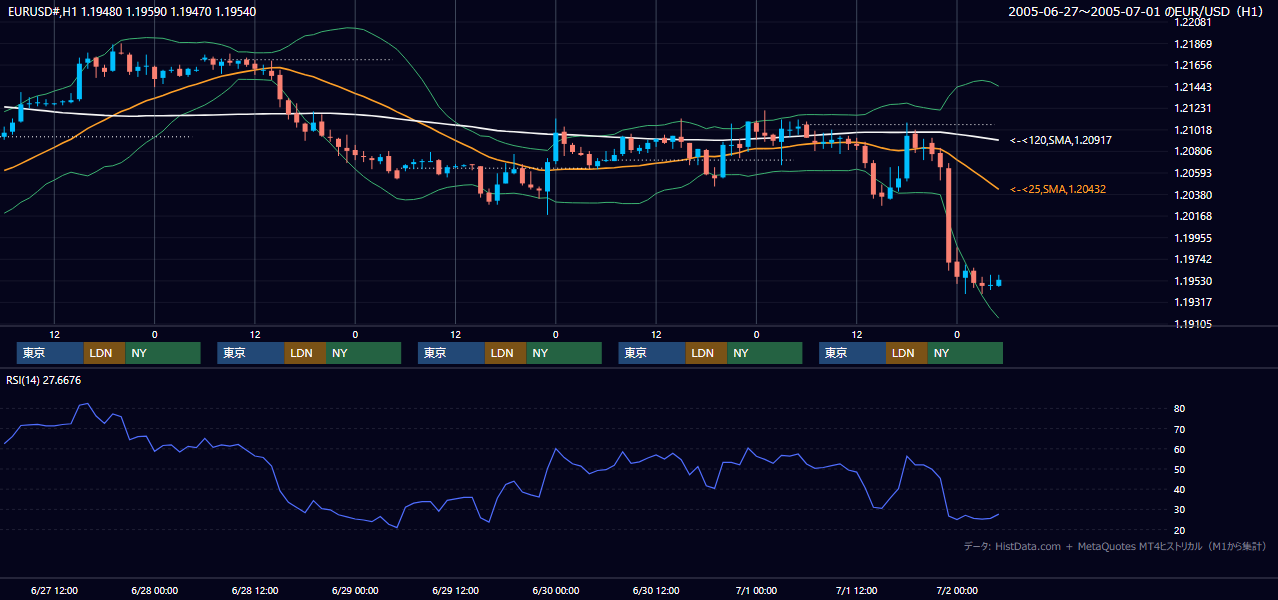The height and width of the screenshot is (600, 1278).
Task: Click price axis label 1.21443
Action: coord(1193,87)
